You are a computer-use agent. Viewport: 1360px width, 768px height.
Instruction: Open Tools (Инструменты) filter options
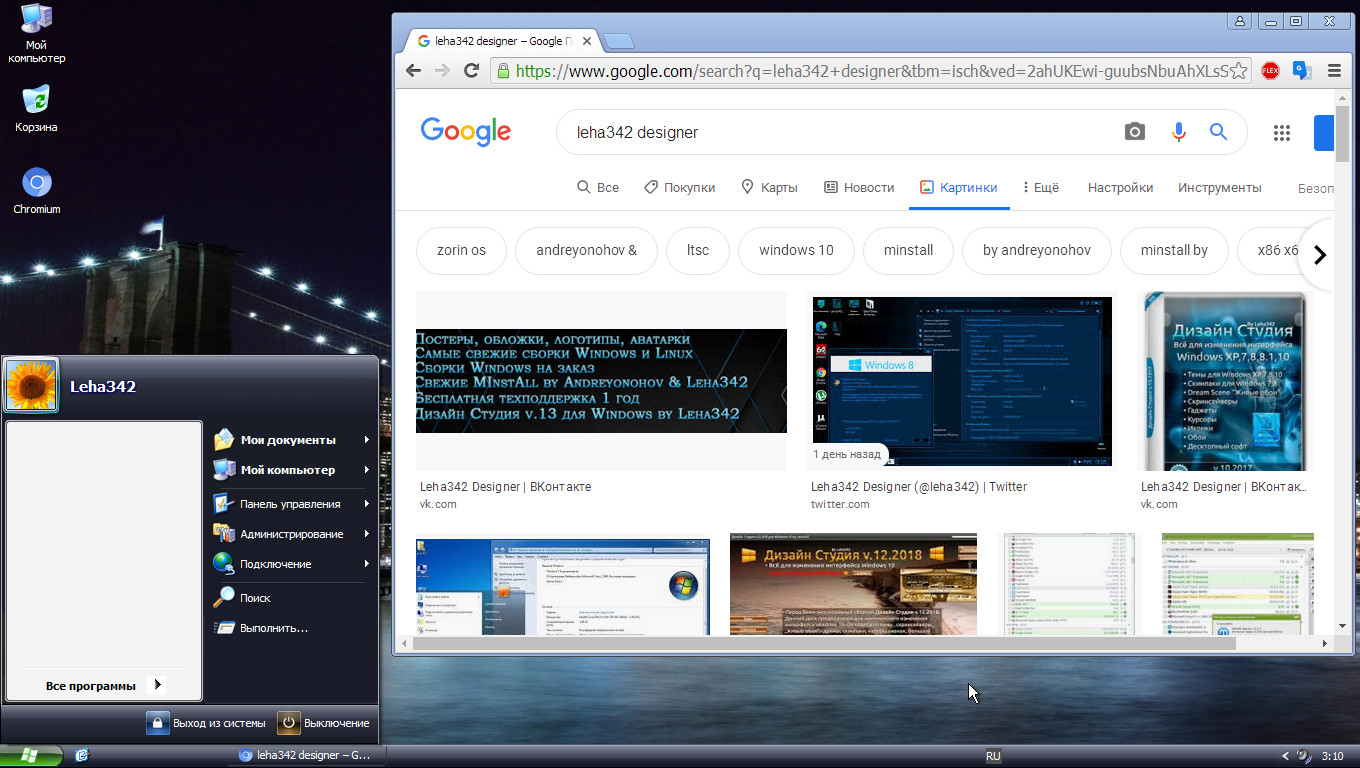(x=1219, y=187)
